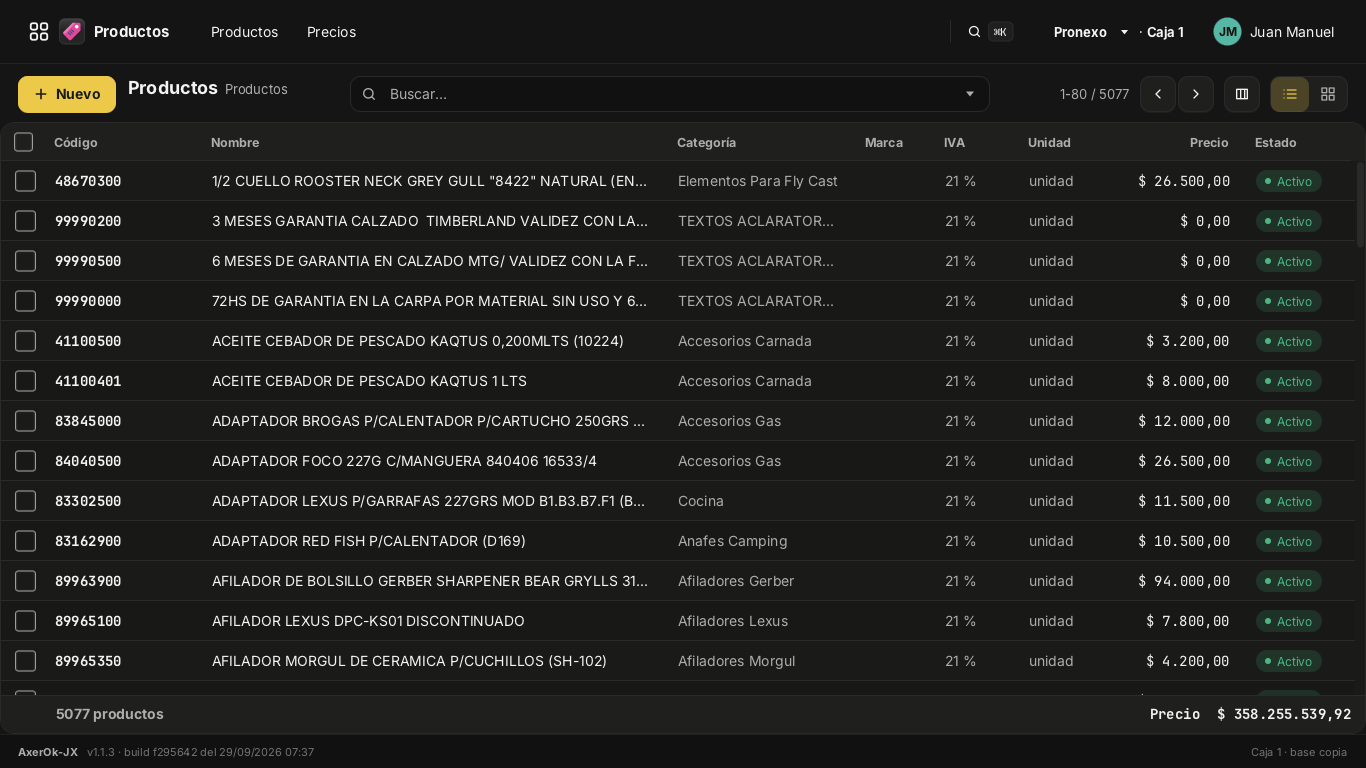Viewport: 1366px width, 768px height.
Task: Click the Productos breadcrumb label
Action: [256, 89]
